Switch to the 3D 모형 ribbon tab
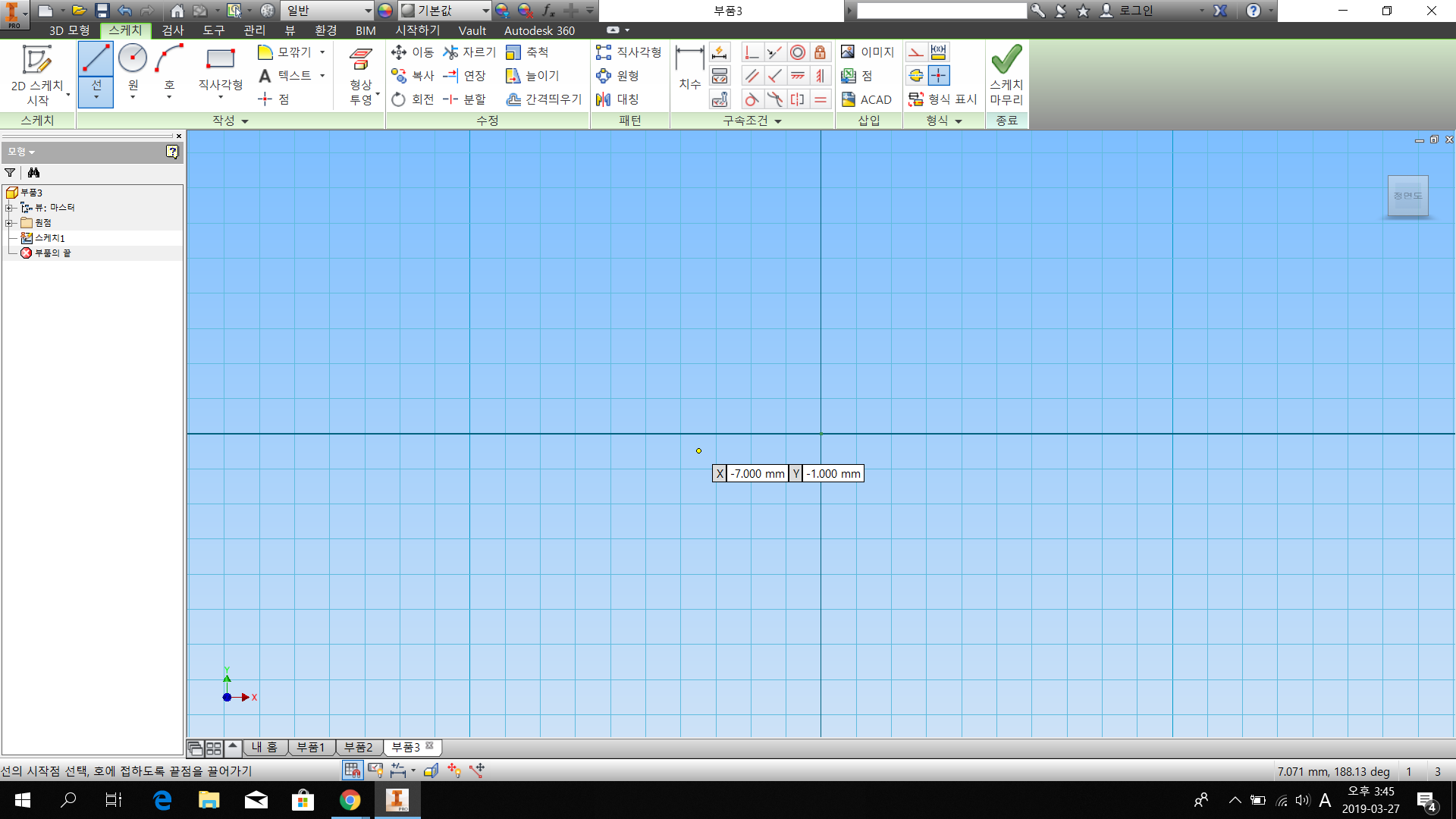1456x819 pixels. [69, 30]
